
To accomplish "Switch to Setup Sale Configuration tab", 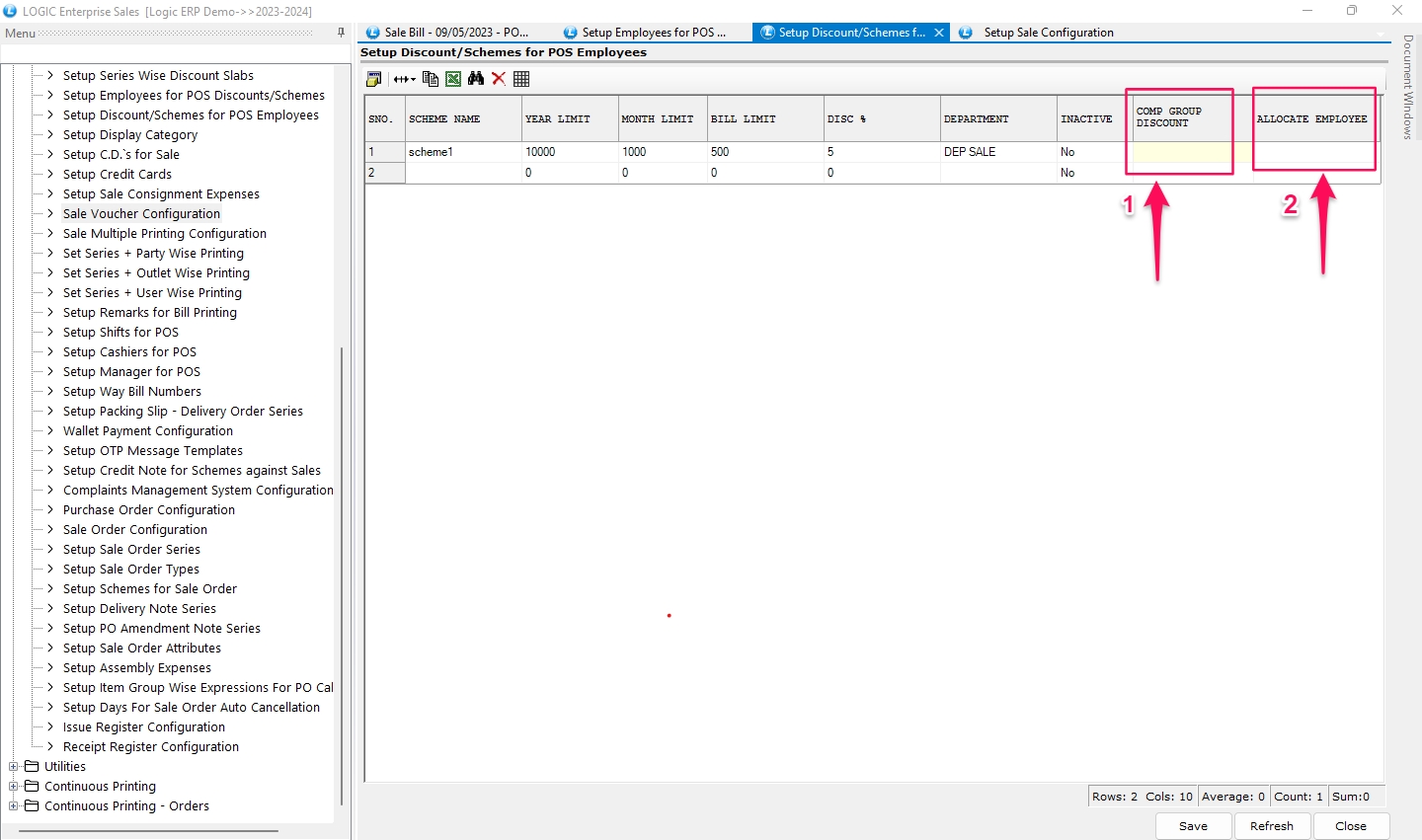I will (1047, 33).
